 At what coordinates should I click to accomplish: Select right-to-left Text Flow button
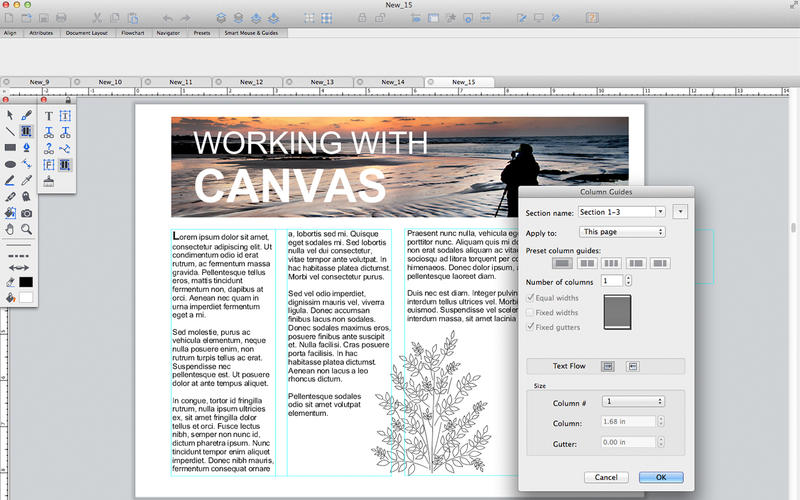tap(633, 366)
